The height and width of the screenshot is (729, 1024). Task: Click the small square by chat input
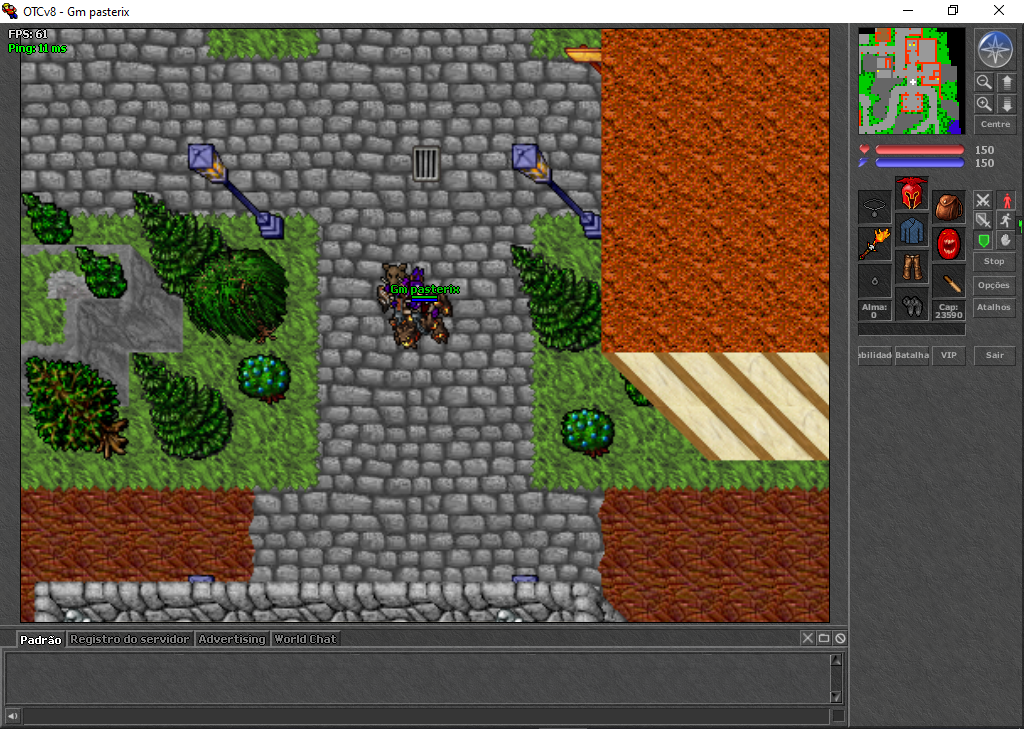(839, 716)
